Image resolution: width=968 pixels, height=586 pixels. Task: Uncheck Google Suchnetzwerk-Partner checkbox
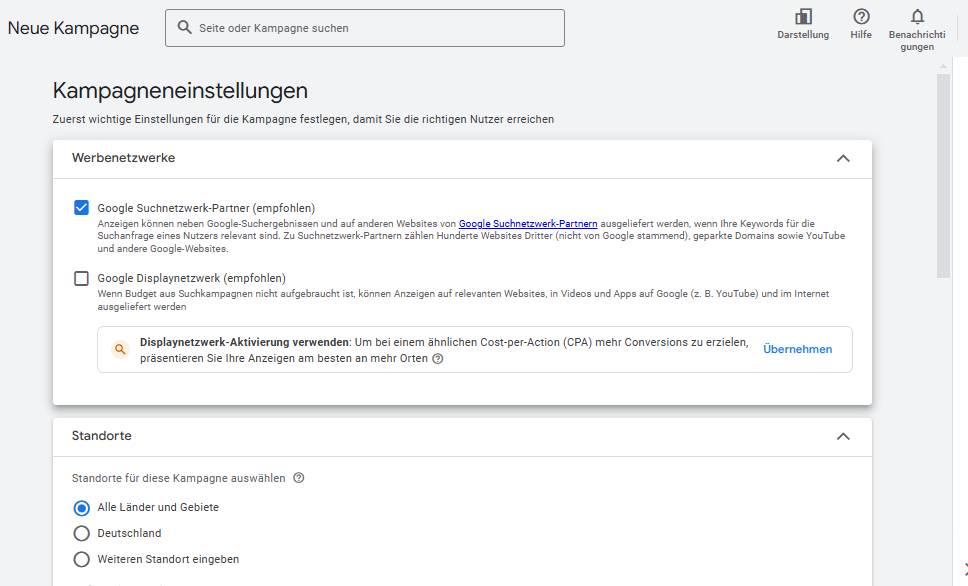[x=81, y=207]
